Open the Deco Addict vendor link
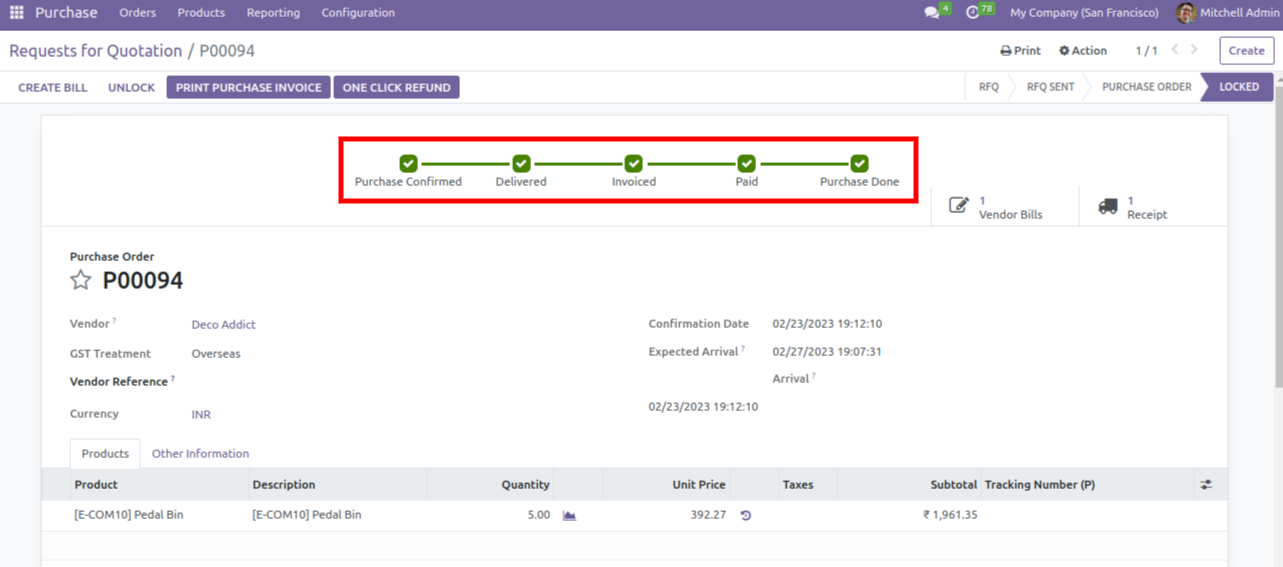Screen dimensions: 1283x567 pyautogui.click(x=223, y=325)
